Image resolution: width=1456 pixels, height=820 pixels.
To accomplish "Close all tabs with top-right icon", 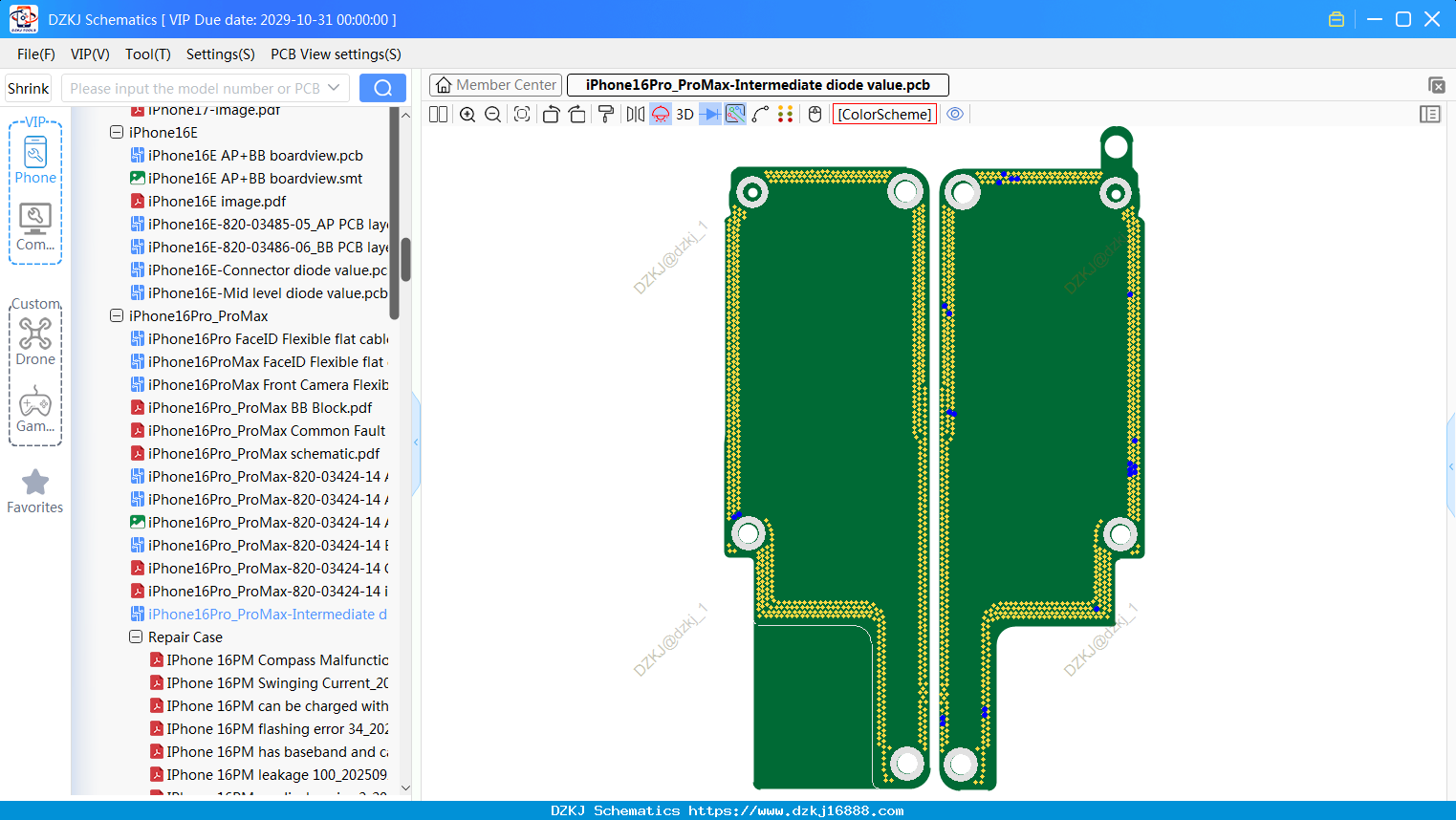I will [x=1437, y=85].
